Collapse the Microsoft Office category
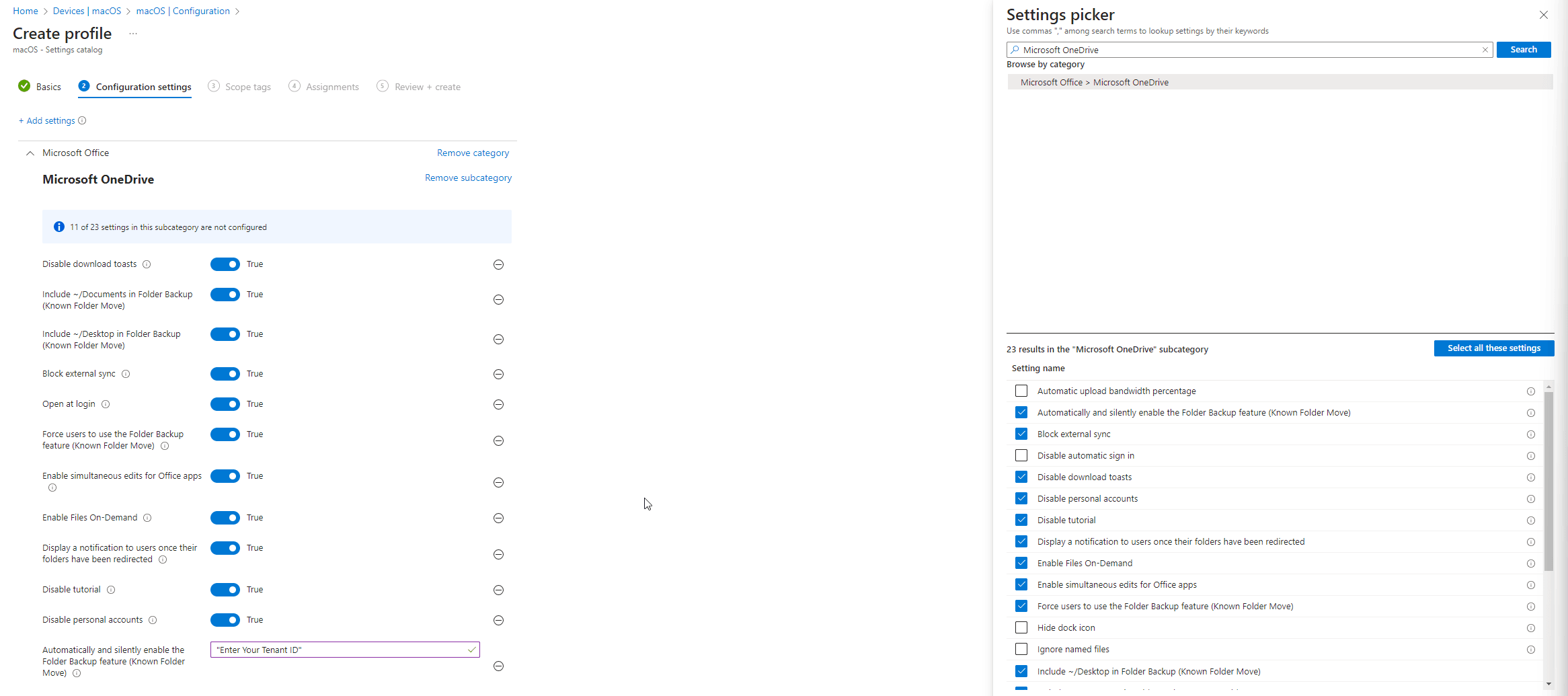Image resolution: width=1568 pixels, height=696 pixels. coord(30,153)
